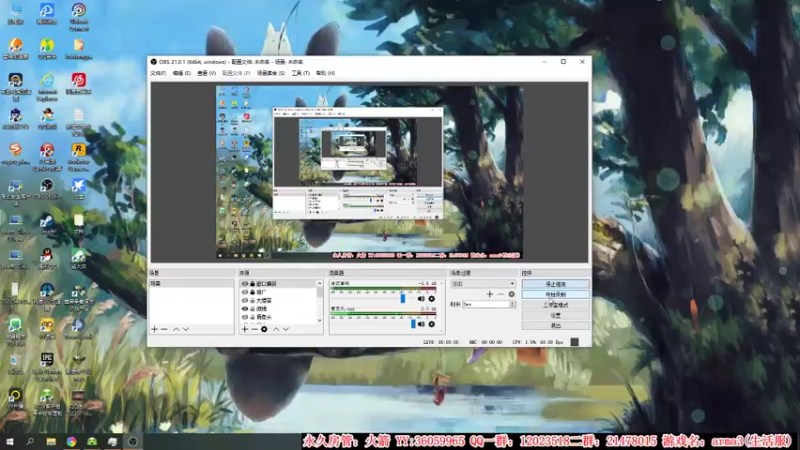The height and width of the screenshot is (450, 800).
Task: Click the transition duration input field
Action: coord(486,304)
